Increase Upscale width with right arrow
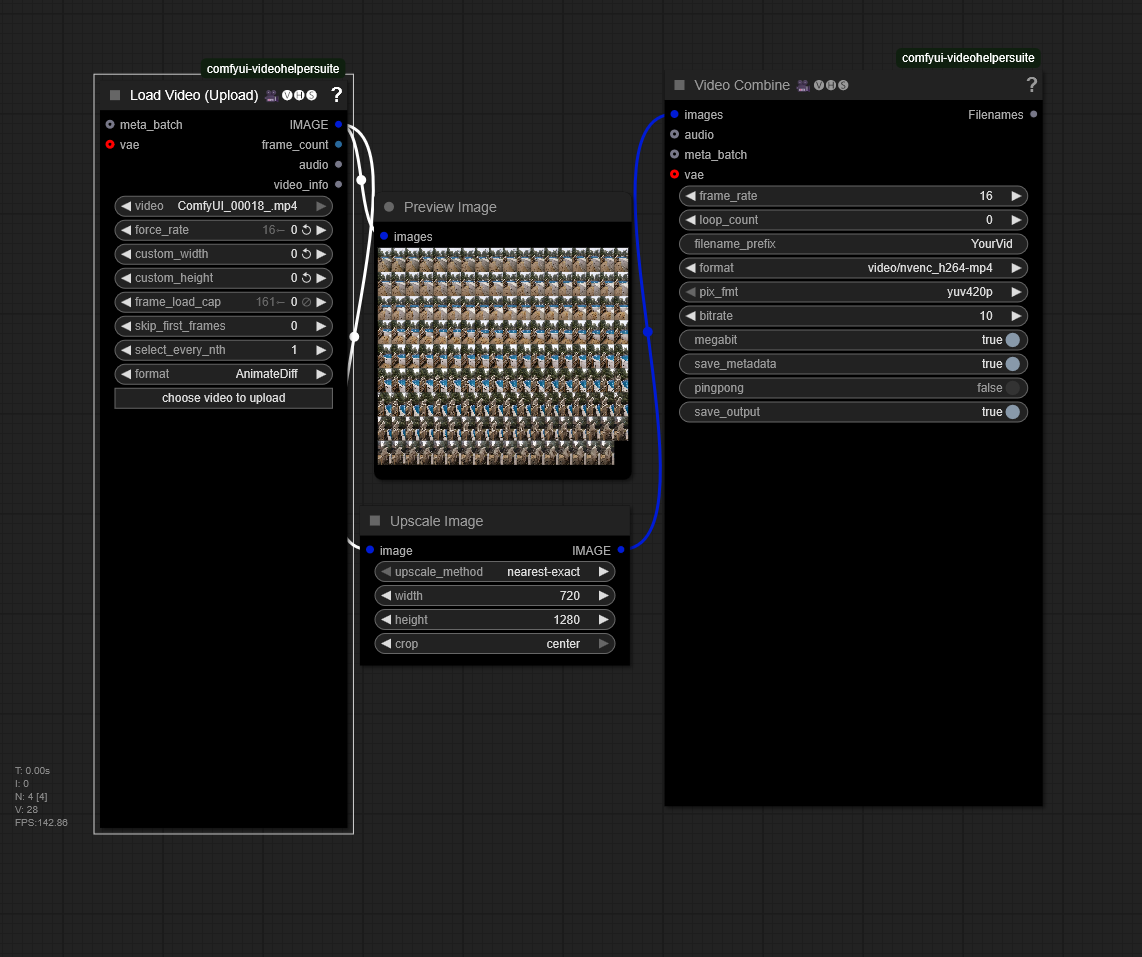The width and height of the screenshot is (1142, 957). point(604,596)
